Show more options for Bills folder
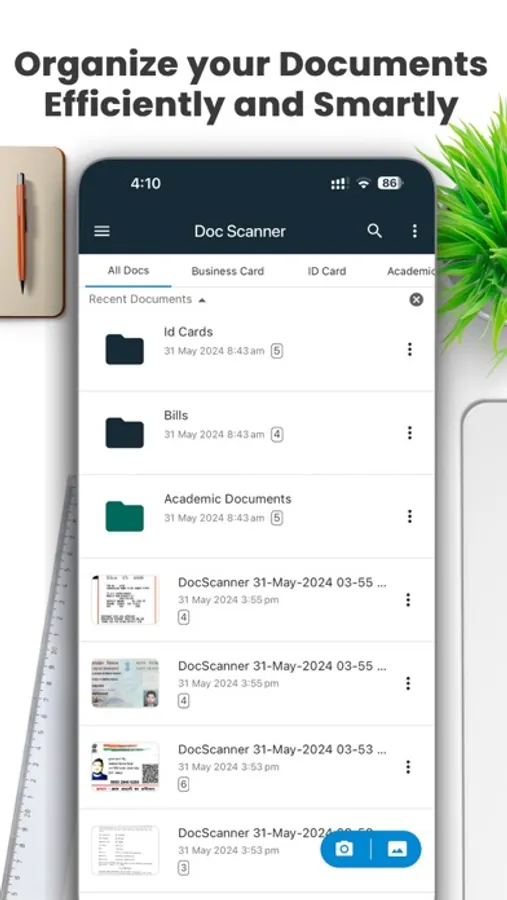This screenshot has width=507, height=900. tap(409, 433)
